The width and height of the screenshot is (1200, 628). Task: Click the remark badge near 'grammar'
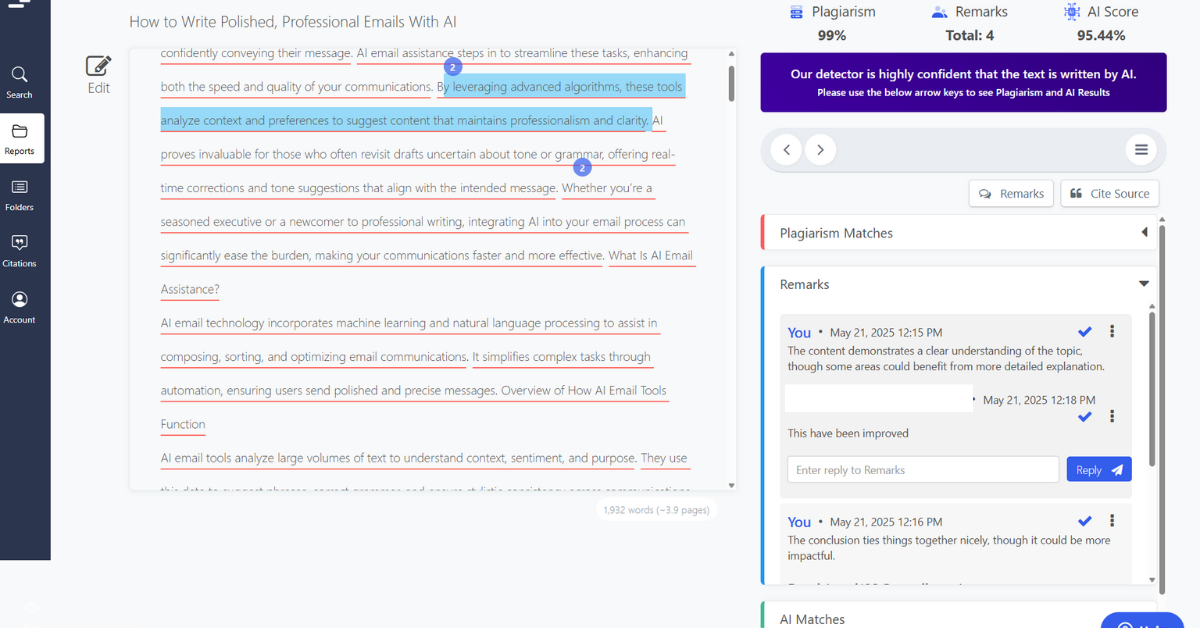(582, 168)
